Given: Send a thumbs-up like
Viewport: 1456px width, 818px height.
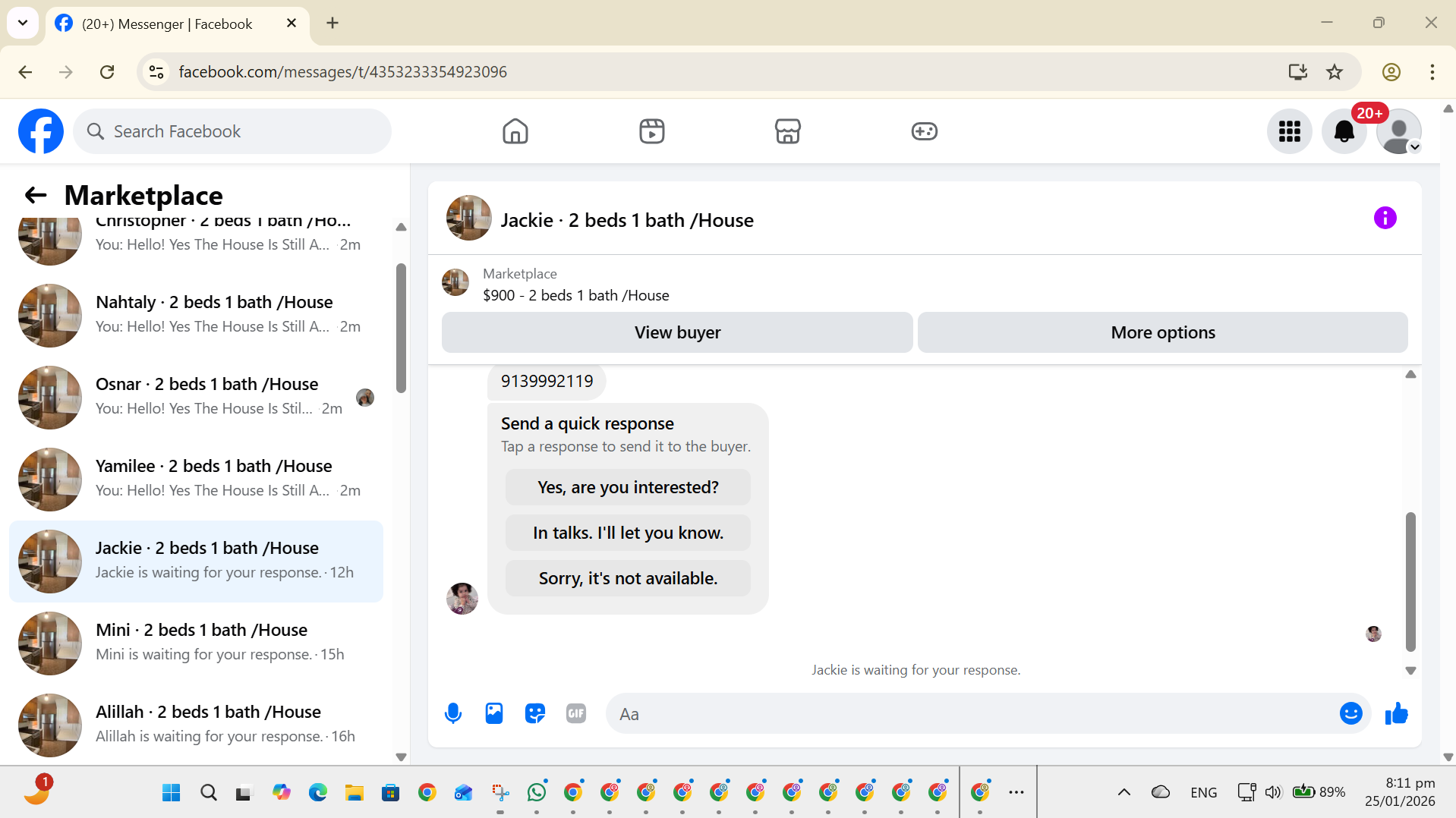Looking at the screenshot, I should 1396,713.
